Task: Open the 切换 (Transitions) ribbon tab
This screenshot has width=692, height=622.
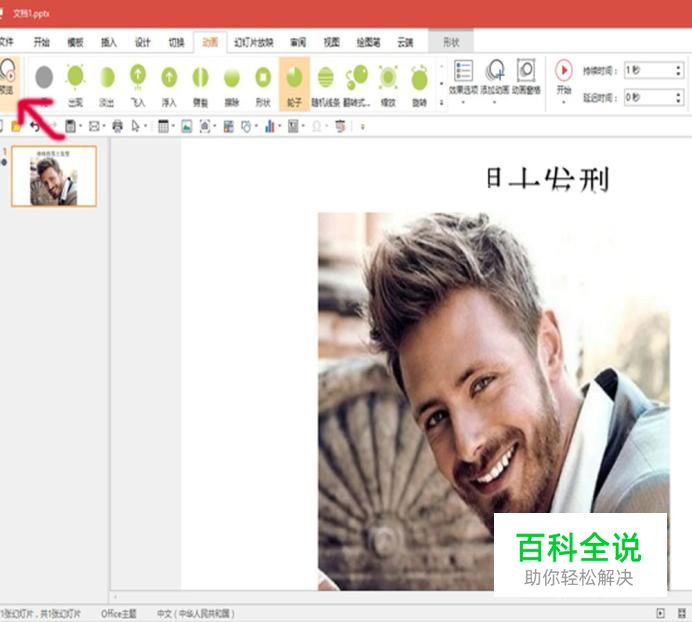Action: tap(176, 42)
